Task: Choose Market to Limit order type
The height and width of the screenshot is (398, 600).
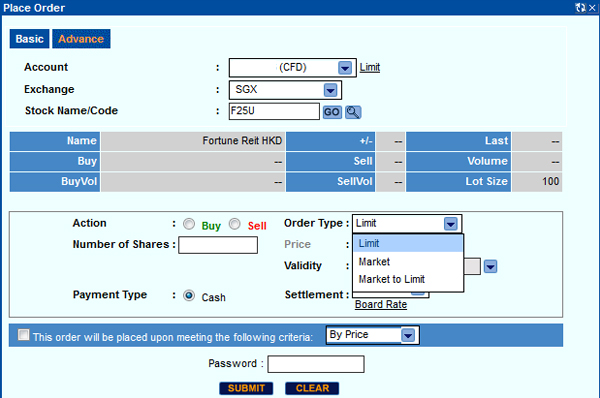Action: tap(408, 279)
